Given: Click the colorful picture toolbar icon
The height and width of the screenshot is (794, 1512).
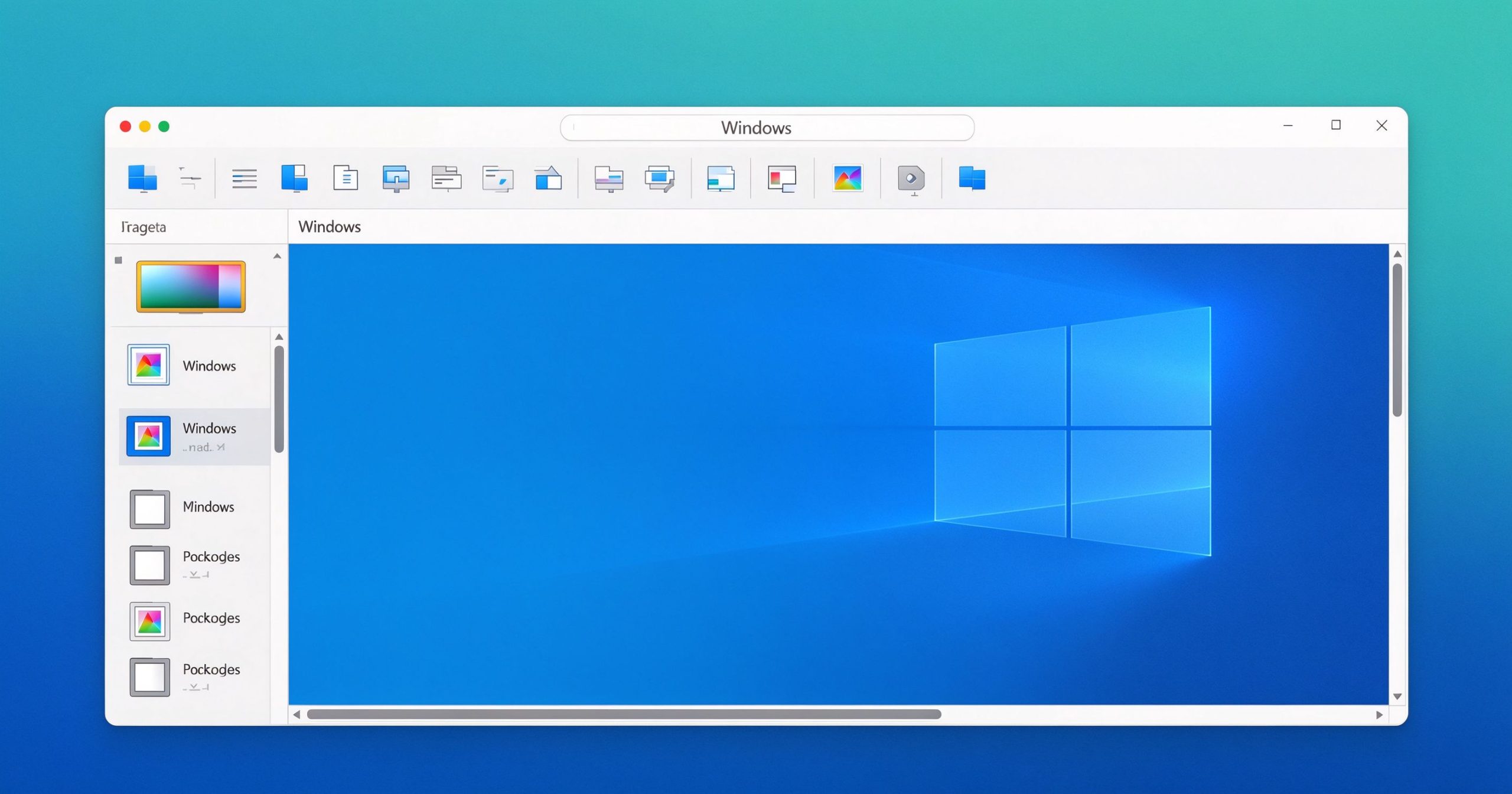Looking at the screenshot, I should point(848,178).
